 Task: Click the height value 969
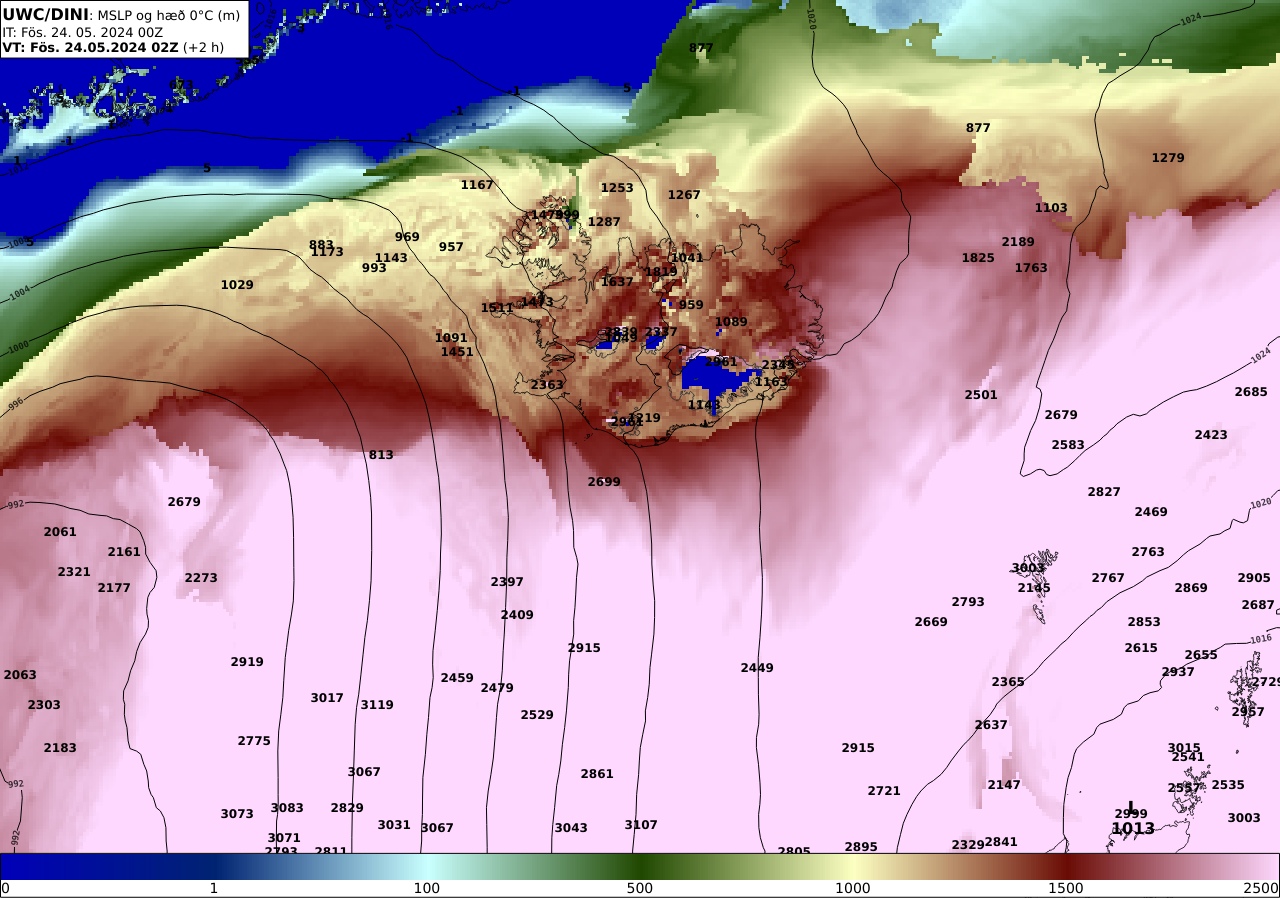tap(407, 237)
